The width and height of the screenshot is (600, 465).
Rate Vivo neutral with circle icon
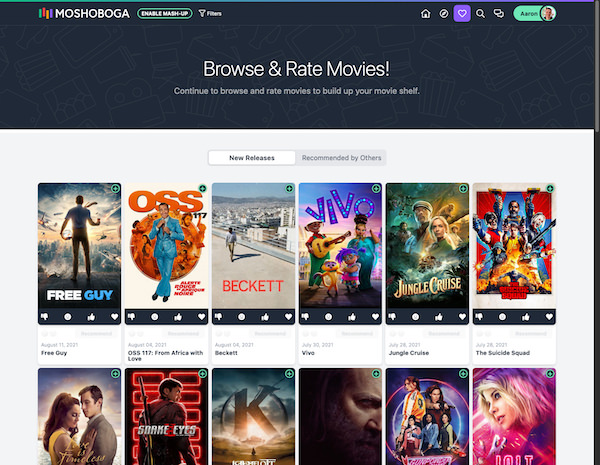point(328,317)
